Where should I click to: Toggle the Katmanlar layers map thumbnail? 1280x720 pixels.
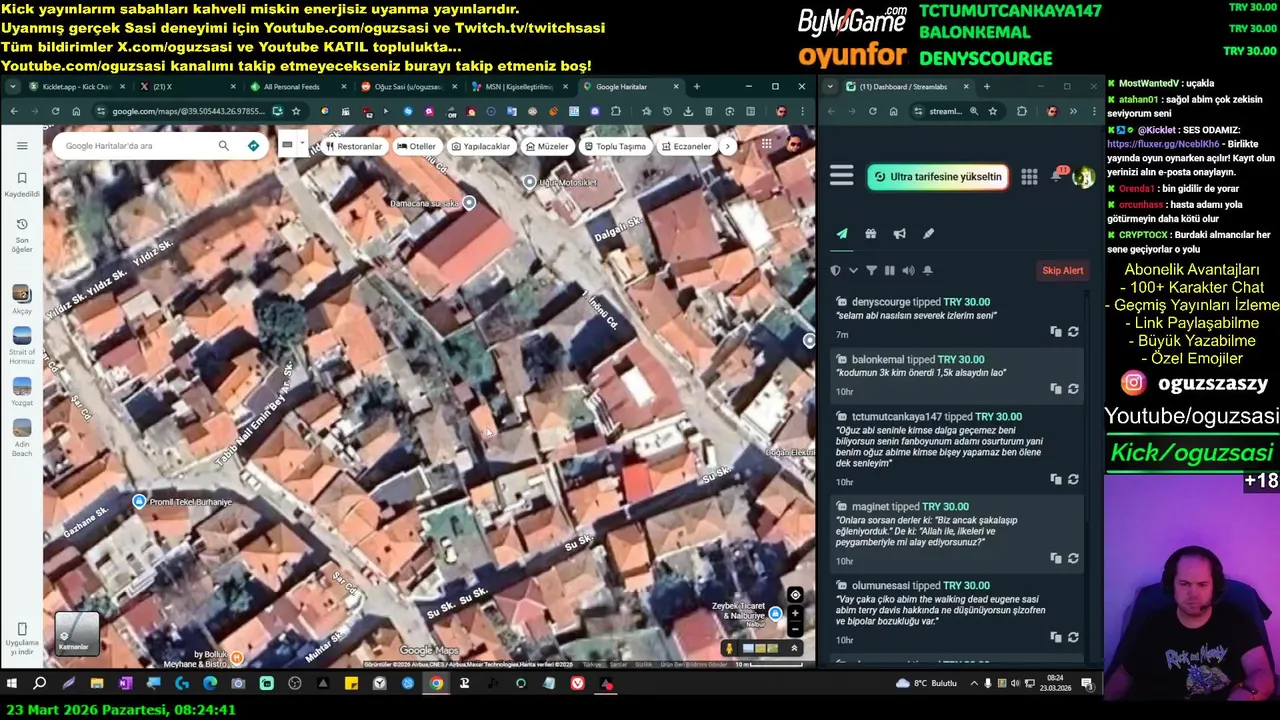point(77,632)
